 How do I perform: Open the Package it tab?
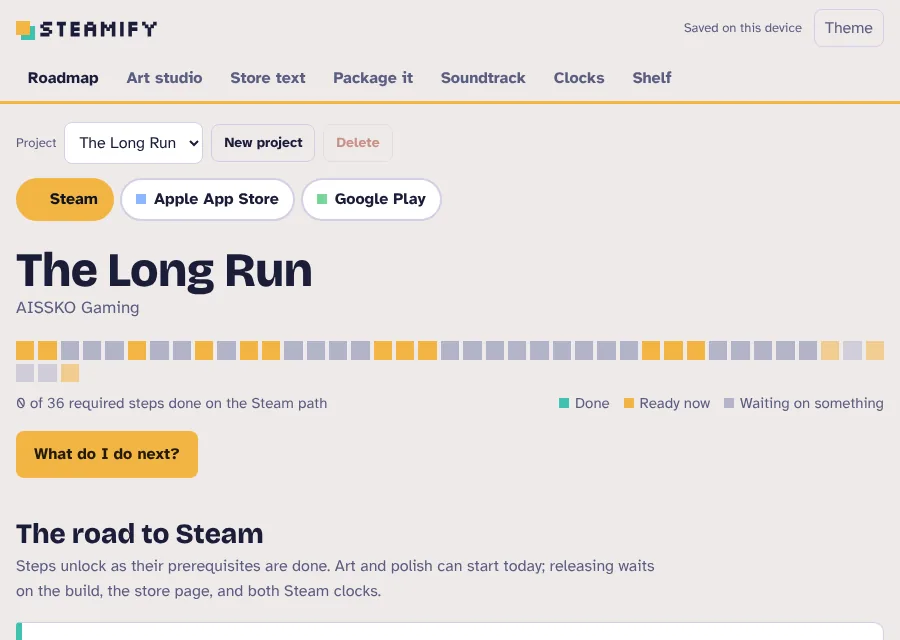[373, 78]
